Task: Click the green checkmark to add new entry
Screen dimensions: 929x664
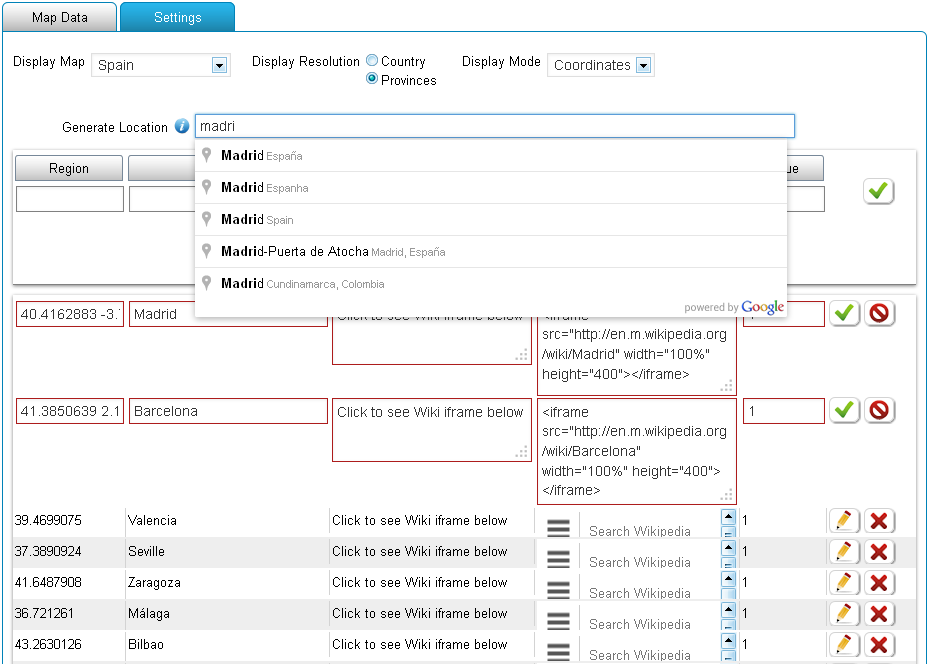Action: (x=878, y=191)
